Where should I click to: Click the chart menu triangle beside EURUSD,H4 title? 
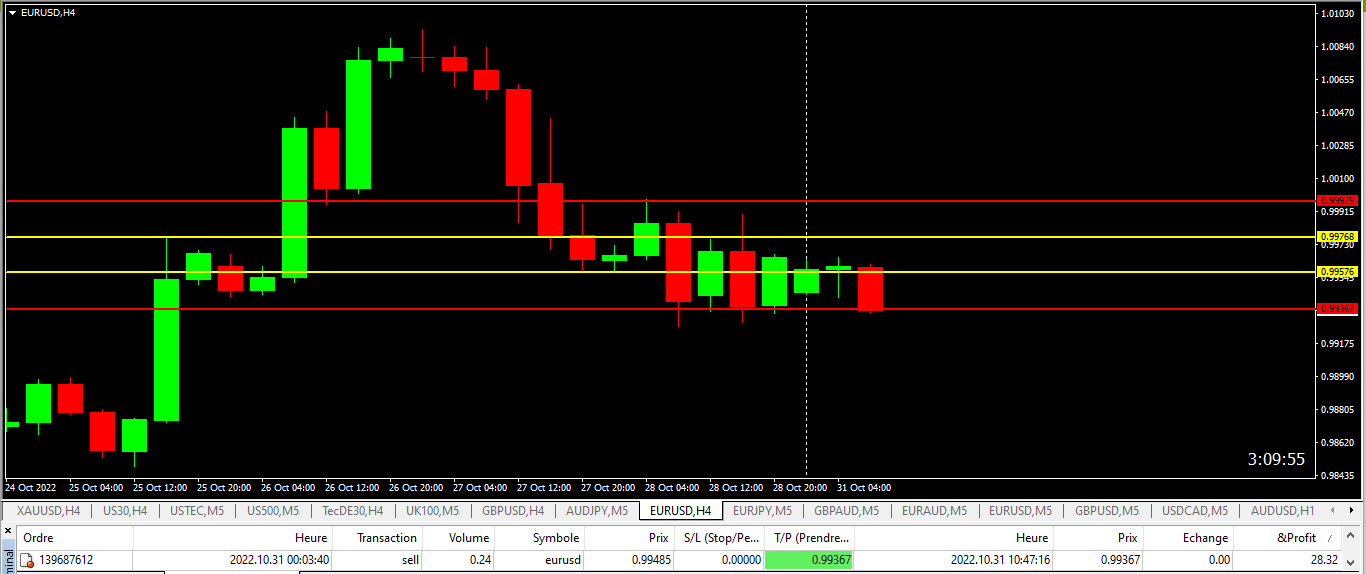12,12
